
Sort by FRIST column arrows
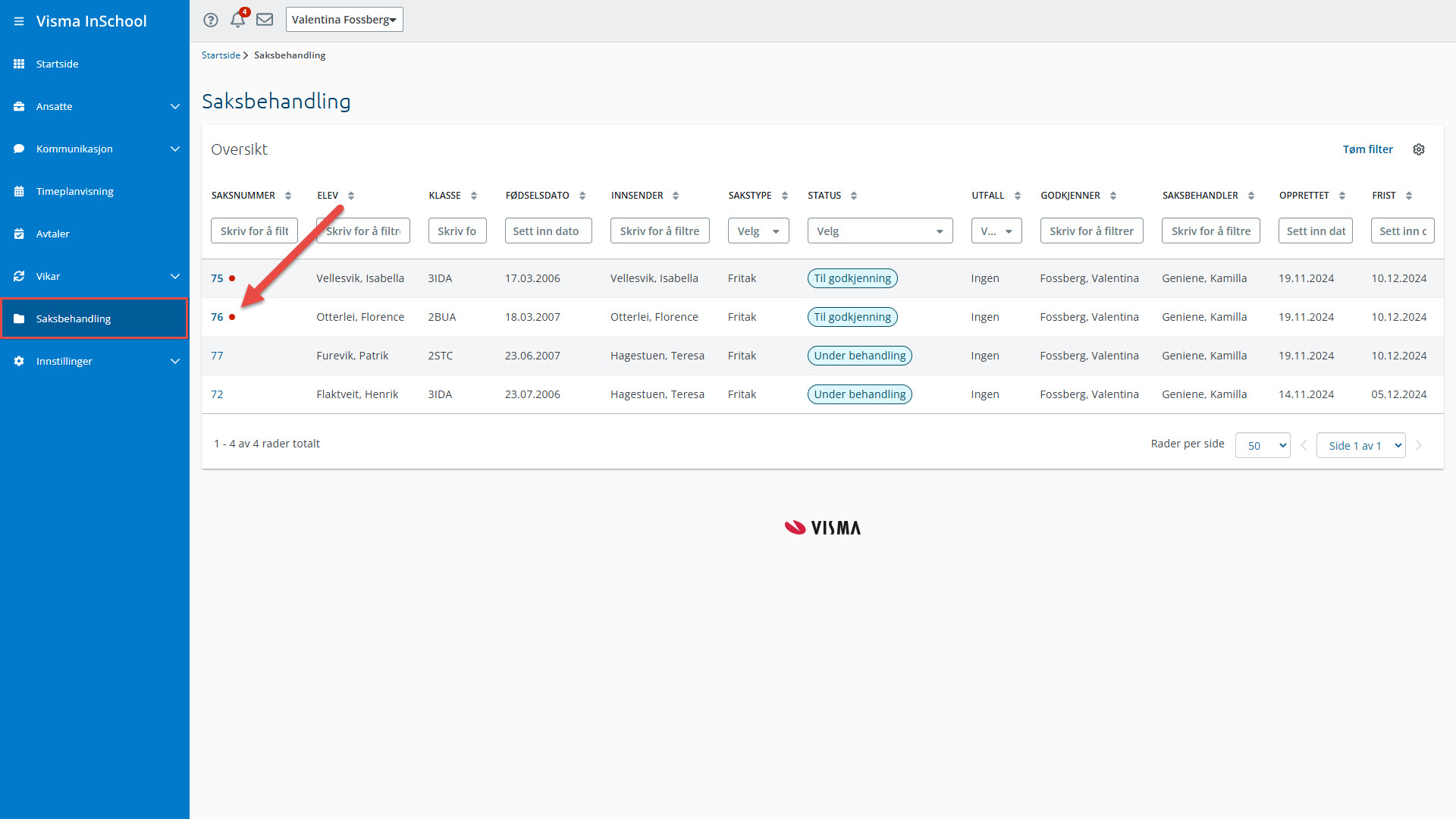click(1409, 196)
